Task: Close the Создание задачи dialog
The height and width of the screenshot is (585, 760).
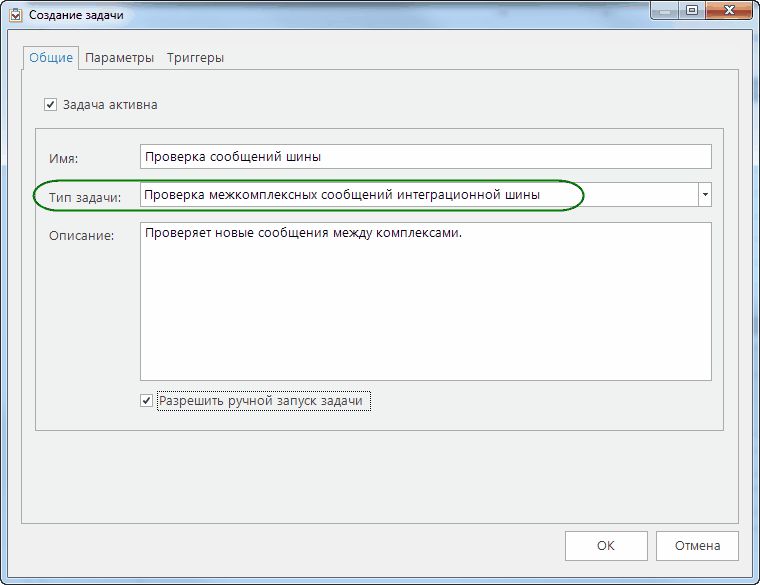Action: pos(728,10)
